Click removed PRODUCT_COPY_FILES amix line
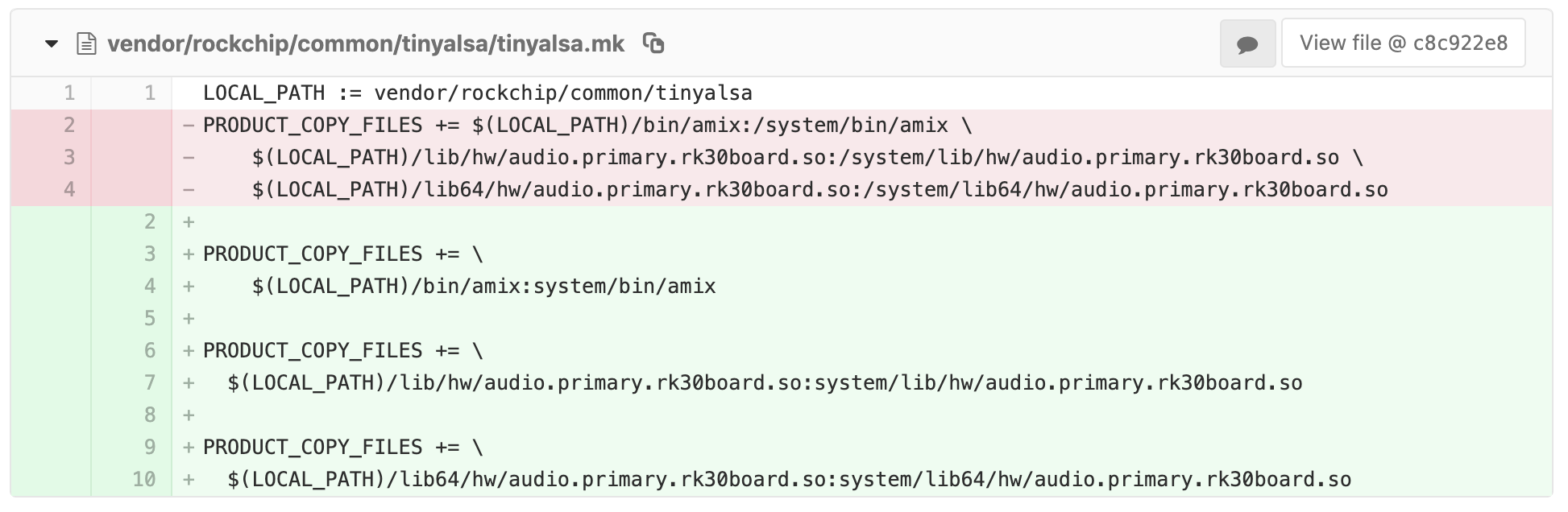The height and width of the screenshot is (512, 1568). click(x=862, y=126)
